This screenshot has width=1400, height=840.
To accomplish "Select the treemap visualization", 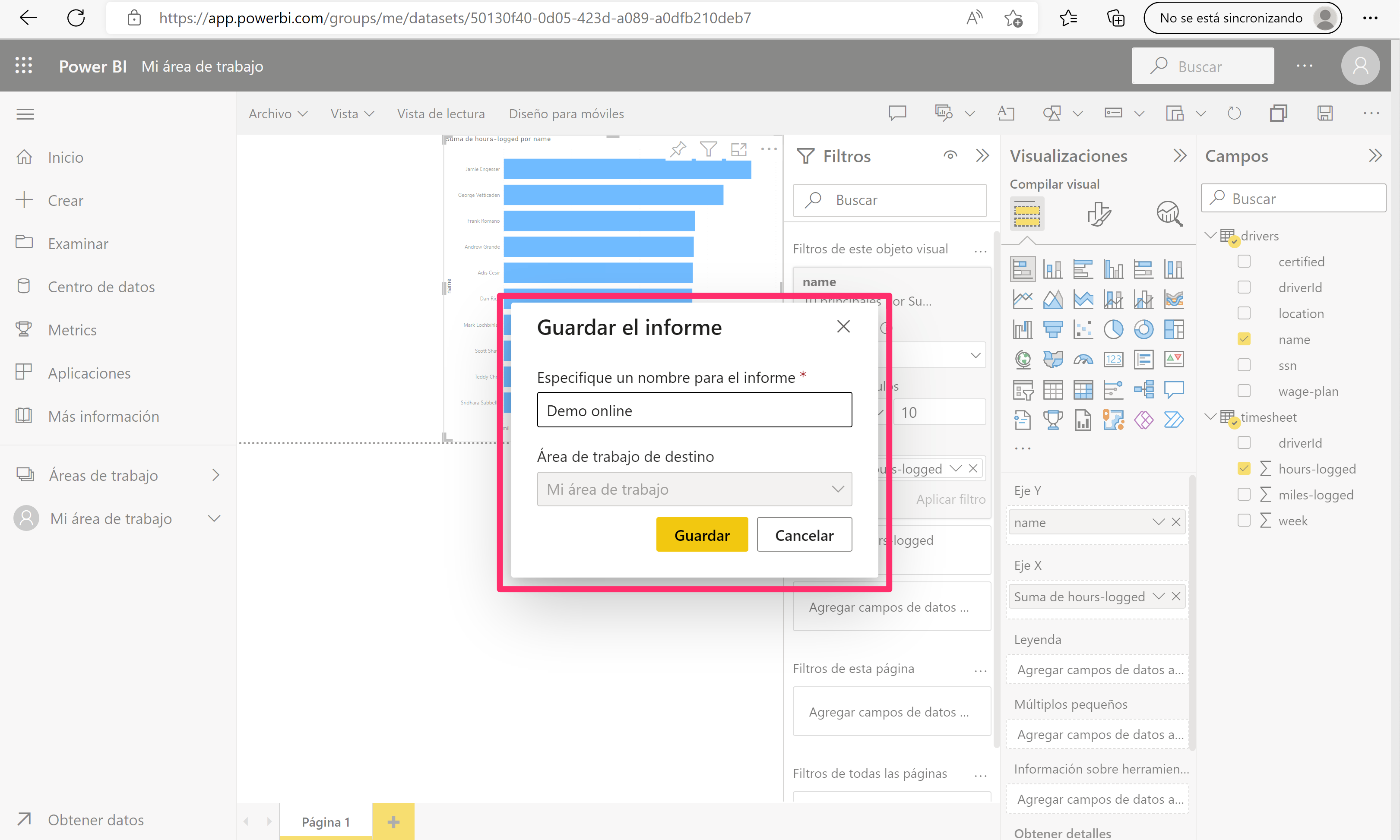I will pos(1174,329).
